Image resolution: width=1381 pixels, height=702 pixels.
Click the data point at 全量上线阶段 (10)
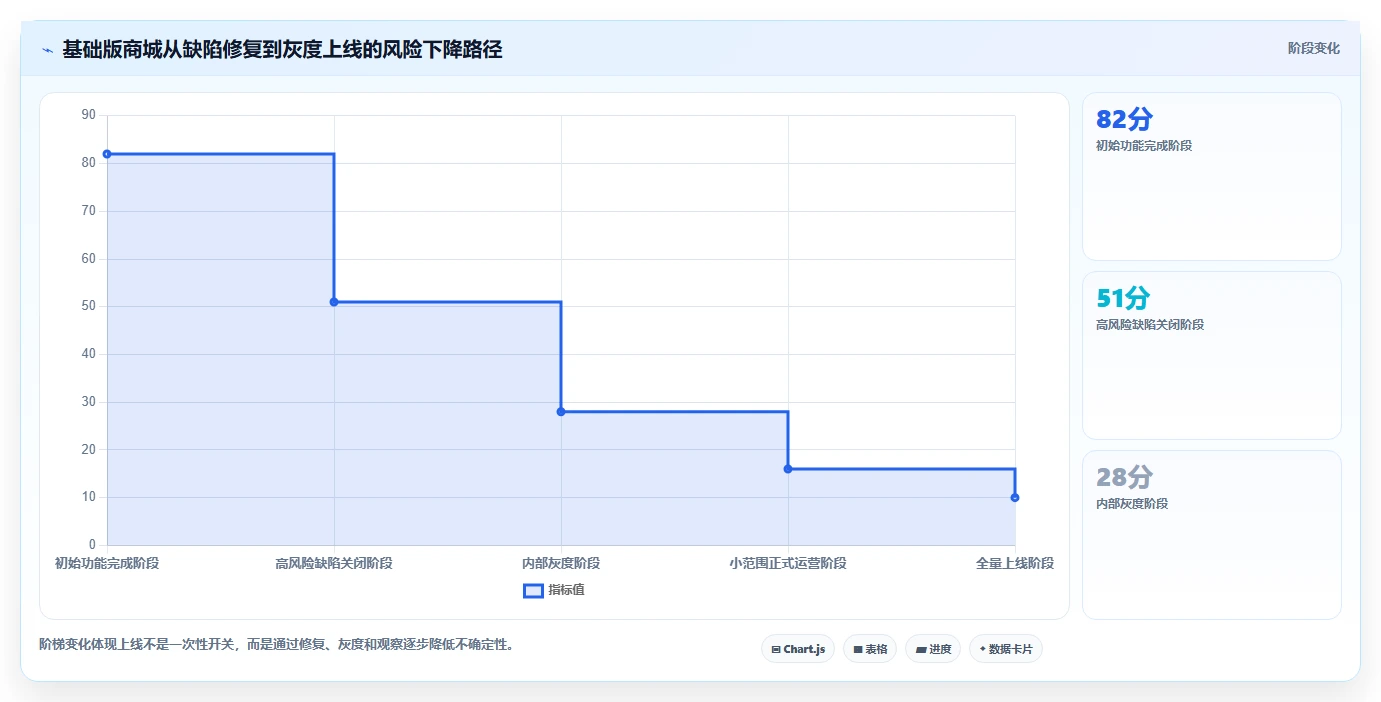1015,497
